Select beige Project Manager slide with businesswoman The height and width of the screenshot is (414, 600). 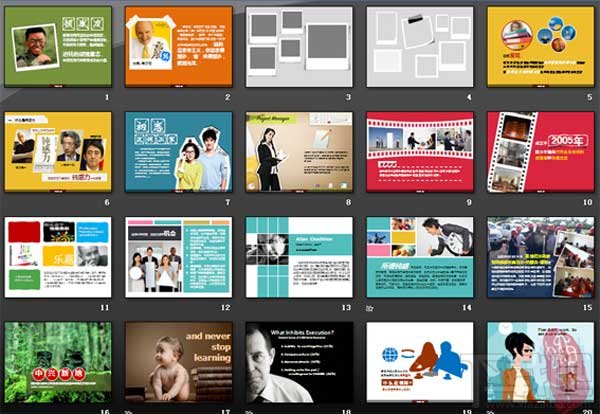click(x=299, y=152)
